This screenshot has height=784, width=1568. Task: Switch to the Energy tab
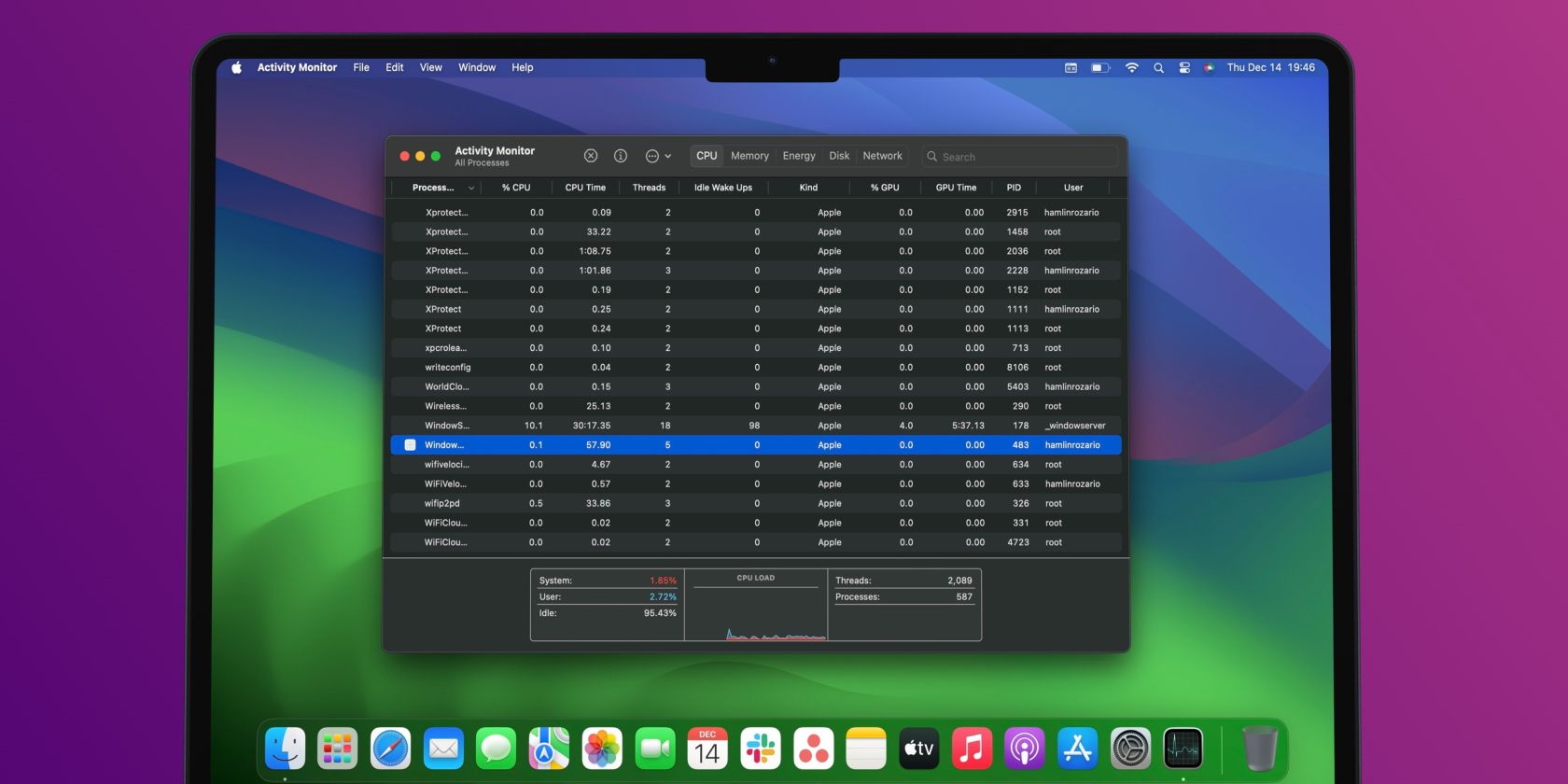[x=799, y=156]
